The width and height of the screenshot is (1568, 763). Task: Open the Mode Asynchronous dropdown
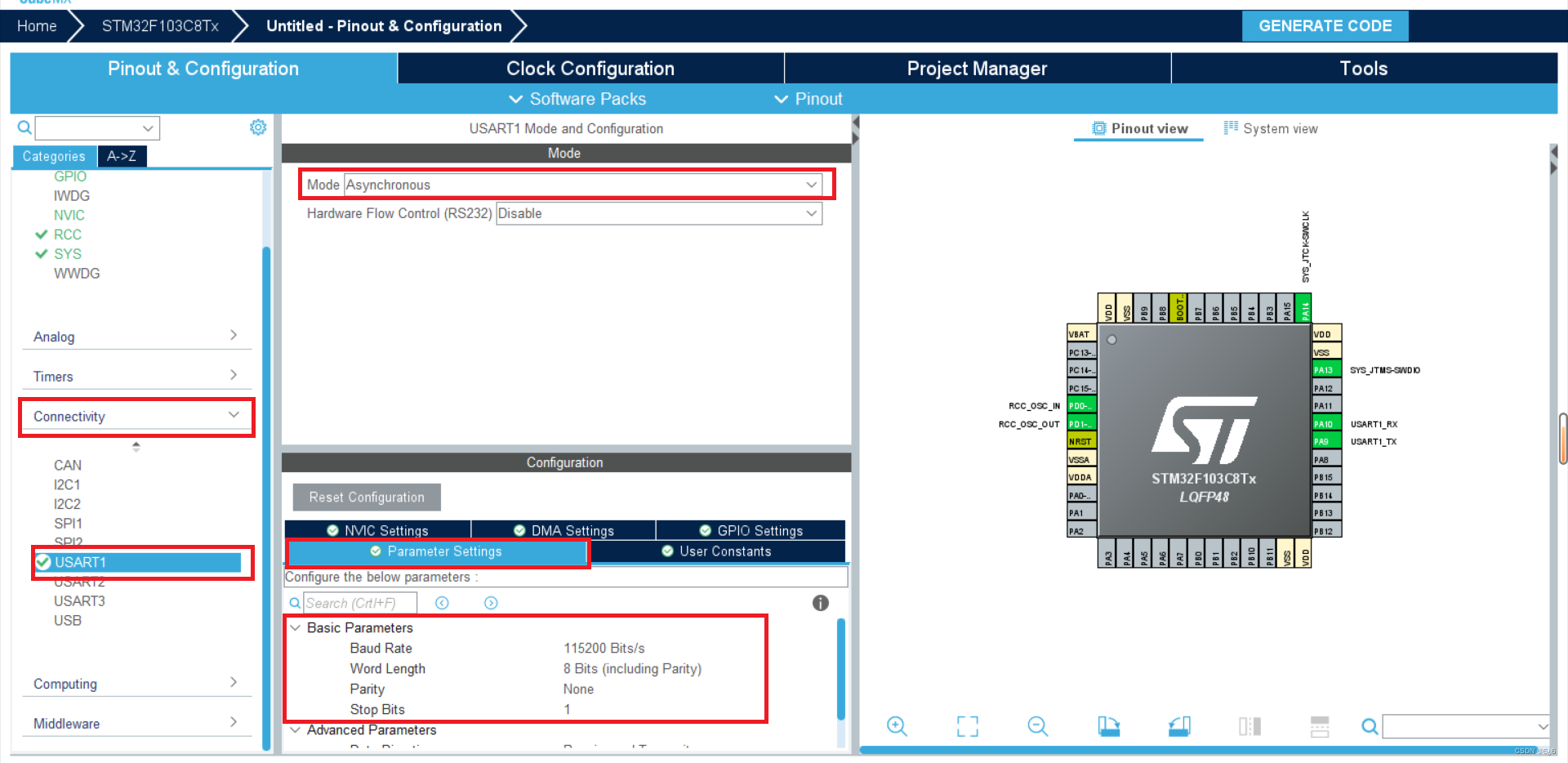[583, 185]
